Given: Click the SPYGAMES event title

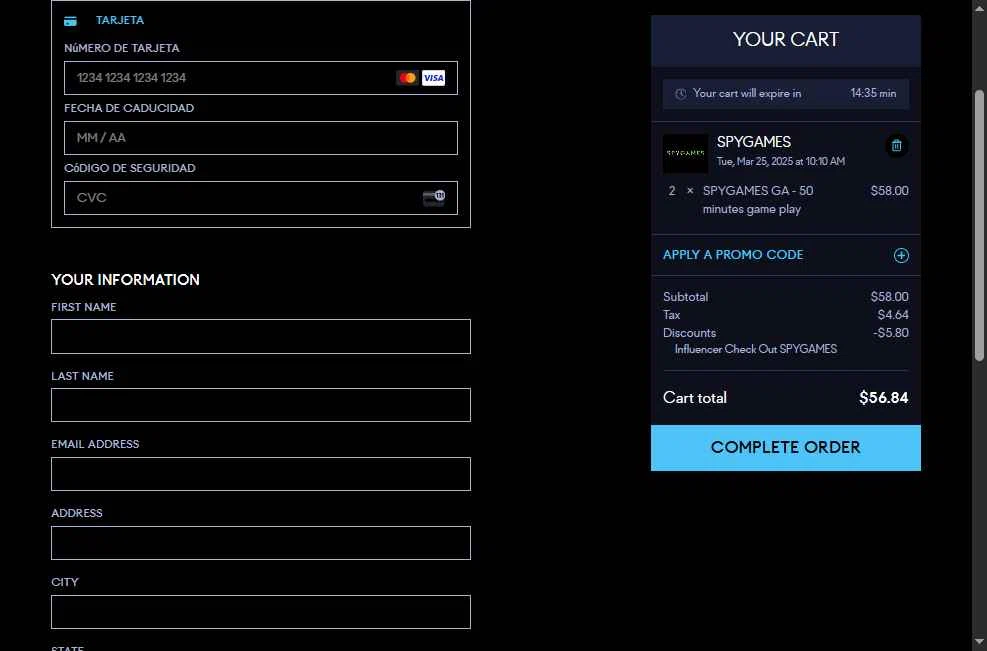Looking at the screenshot, I should [x=753, y=142].
